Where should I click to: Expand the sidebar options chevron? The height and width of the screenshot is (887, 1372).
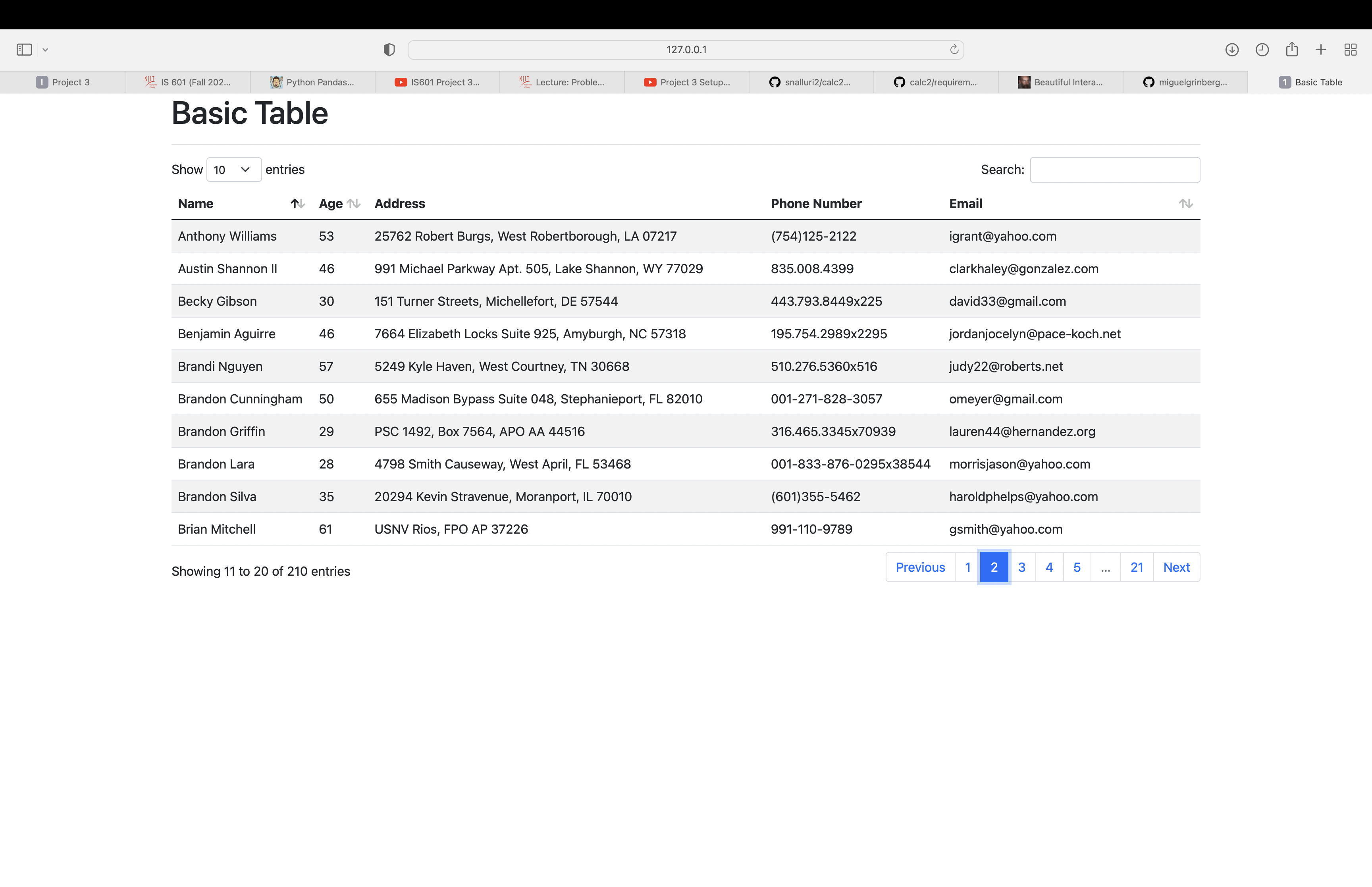coord(45,50)
